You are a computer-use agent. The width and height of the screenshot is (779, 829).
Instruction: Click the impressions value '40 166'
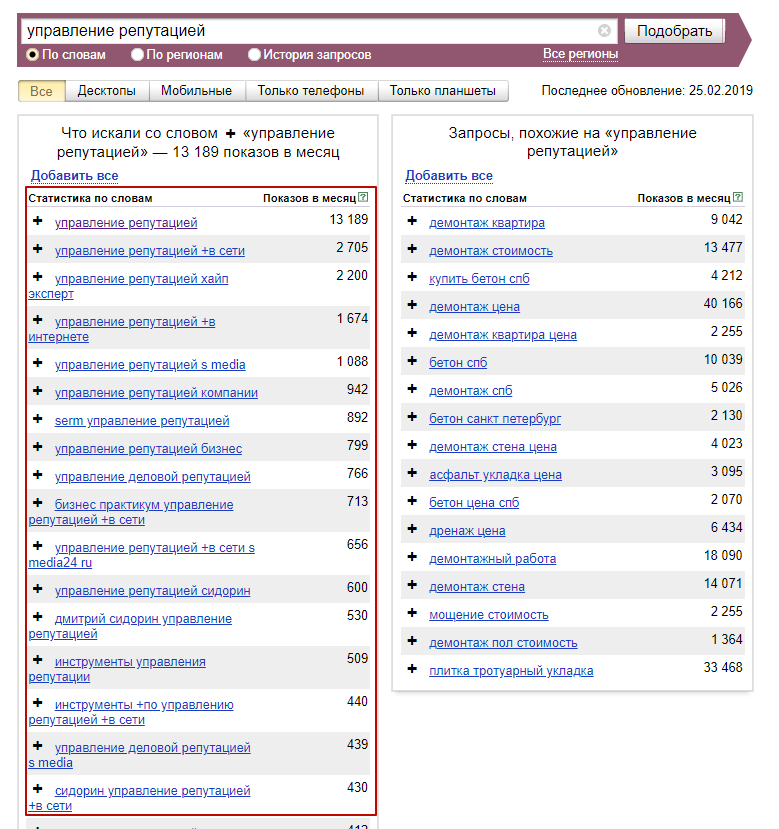pos(723,303)
